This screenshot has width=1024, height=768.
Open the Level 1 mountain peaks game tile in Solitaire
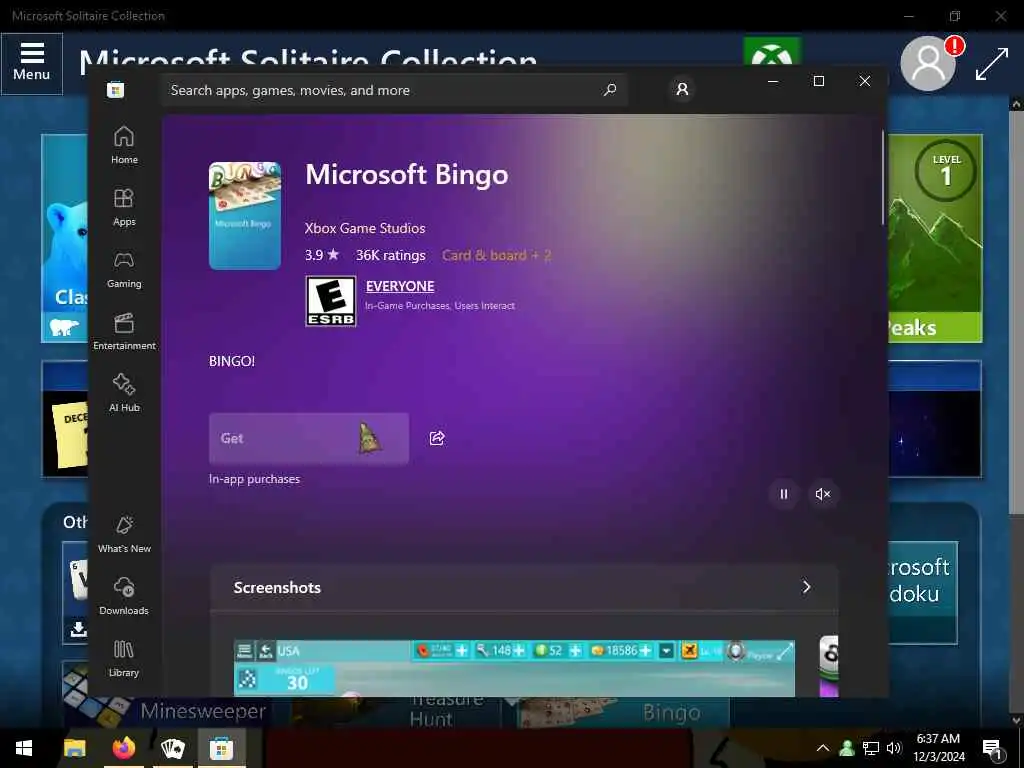(935, 238)
